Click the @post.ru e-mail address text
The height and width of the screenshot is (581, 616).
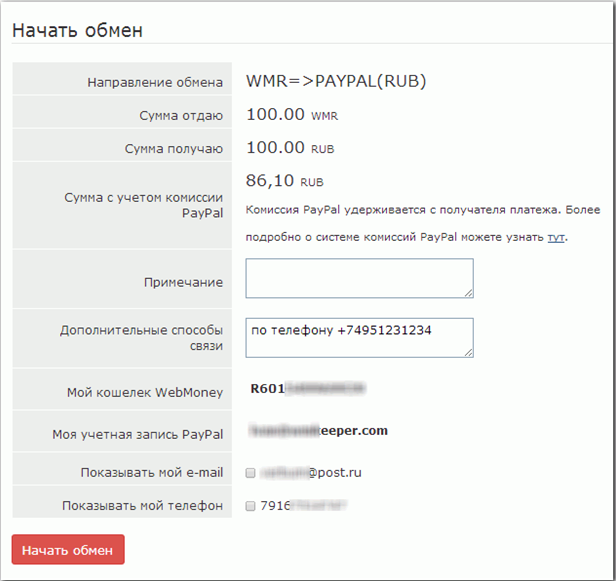(310, 473)
